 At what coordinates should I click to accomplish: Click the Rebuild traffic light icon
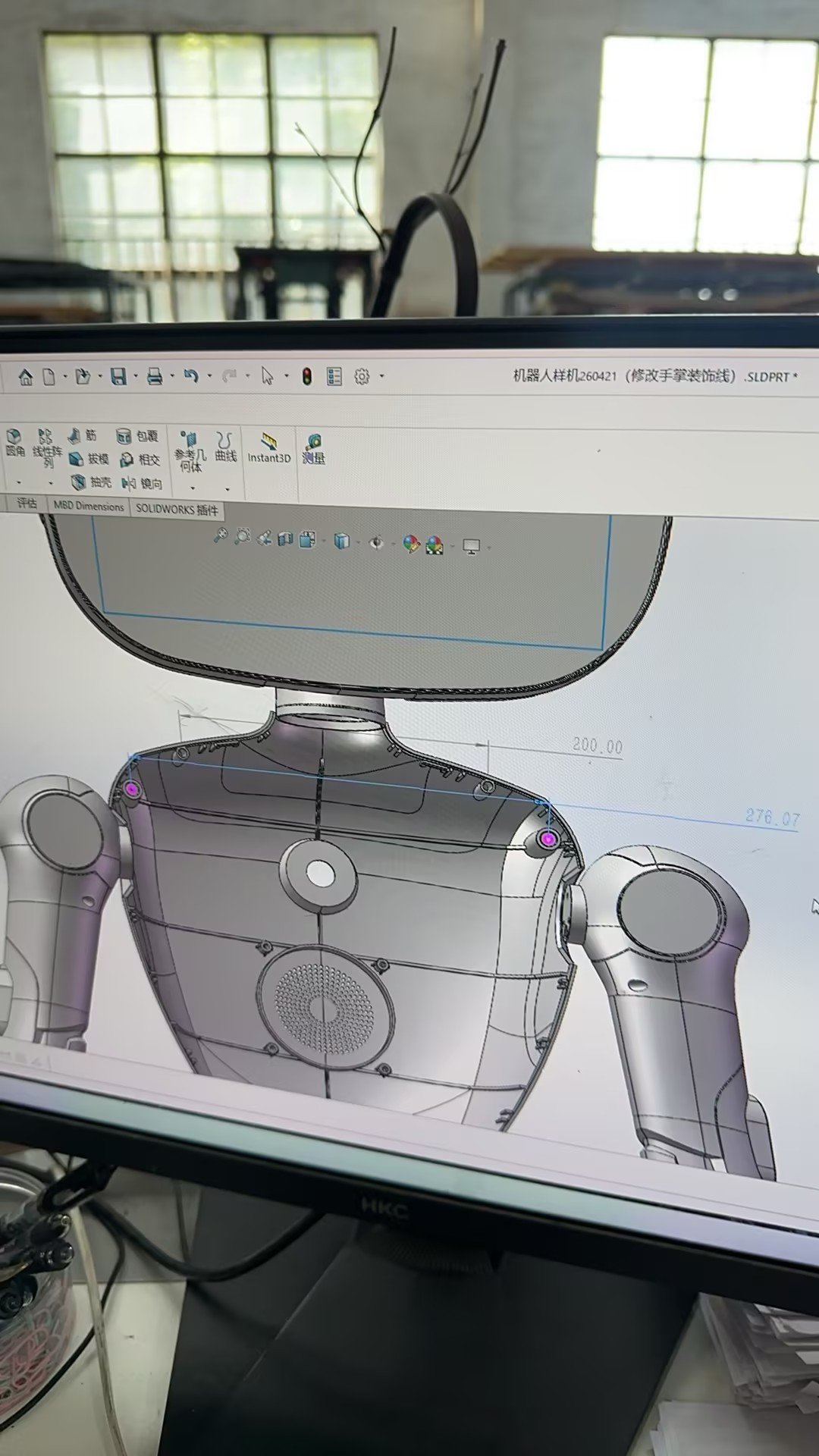(x=306, y=376)
